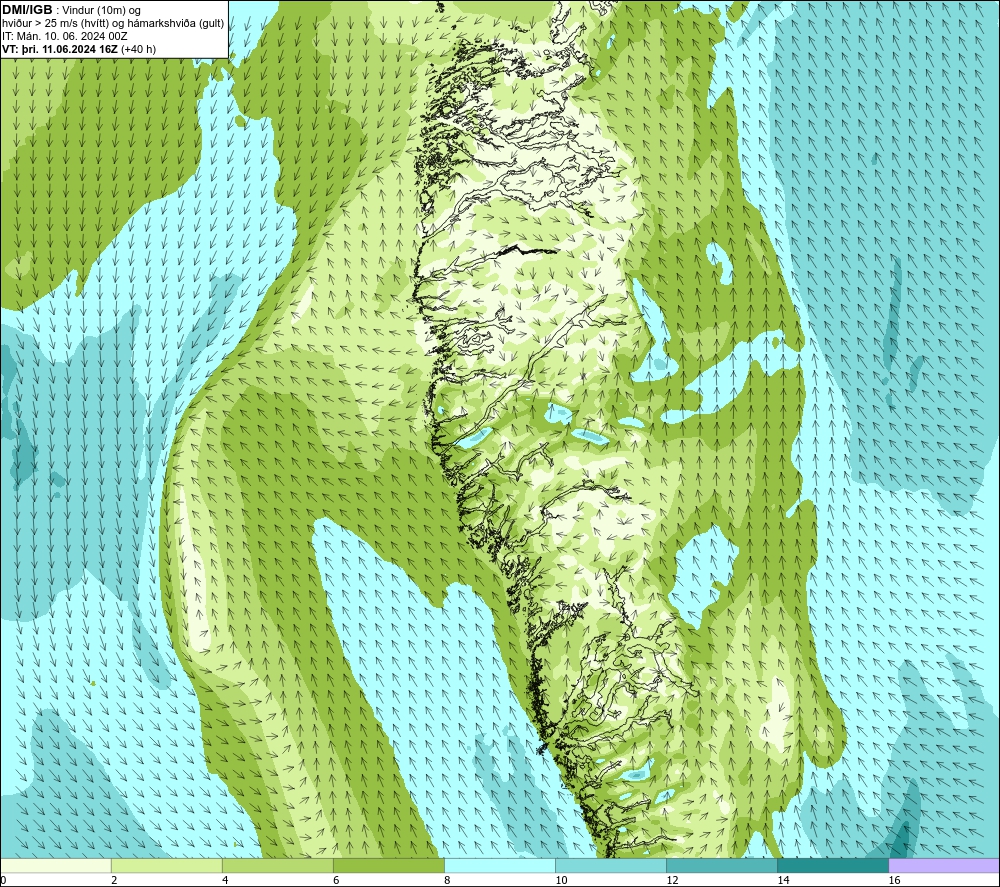Click the legend value label '16'

coord(894,880)
